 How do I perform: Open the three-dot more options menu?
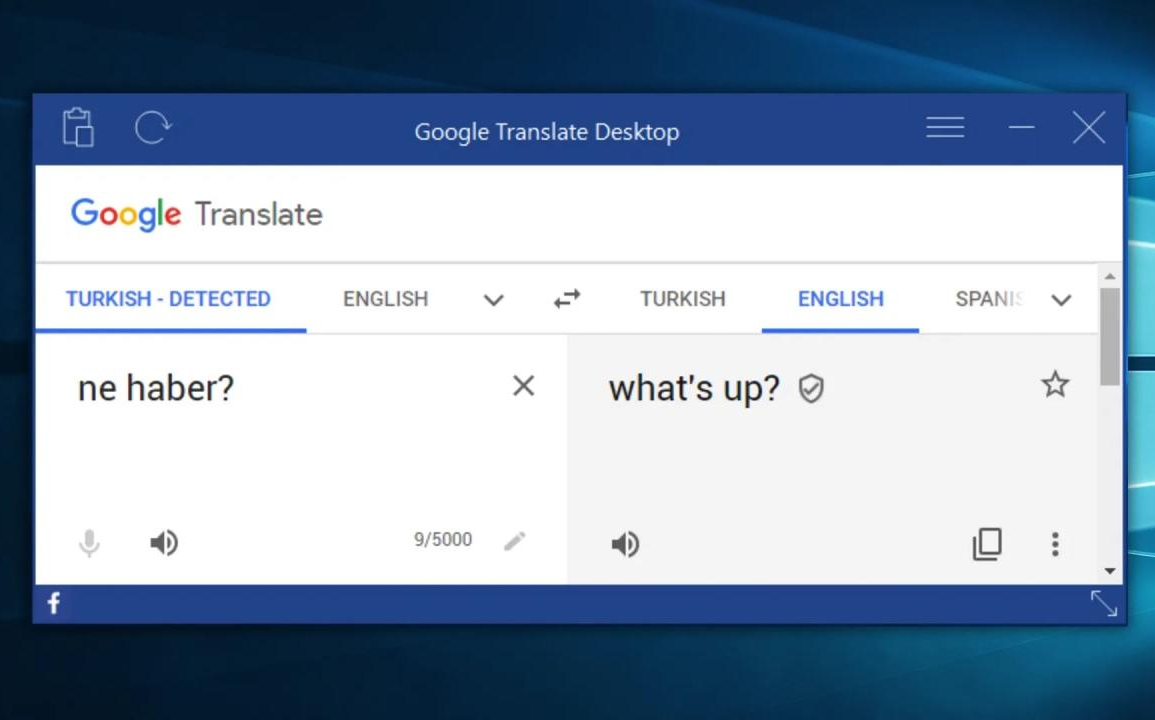click(1055, 545)
